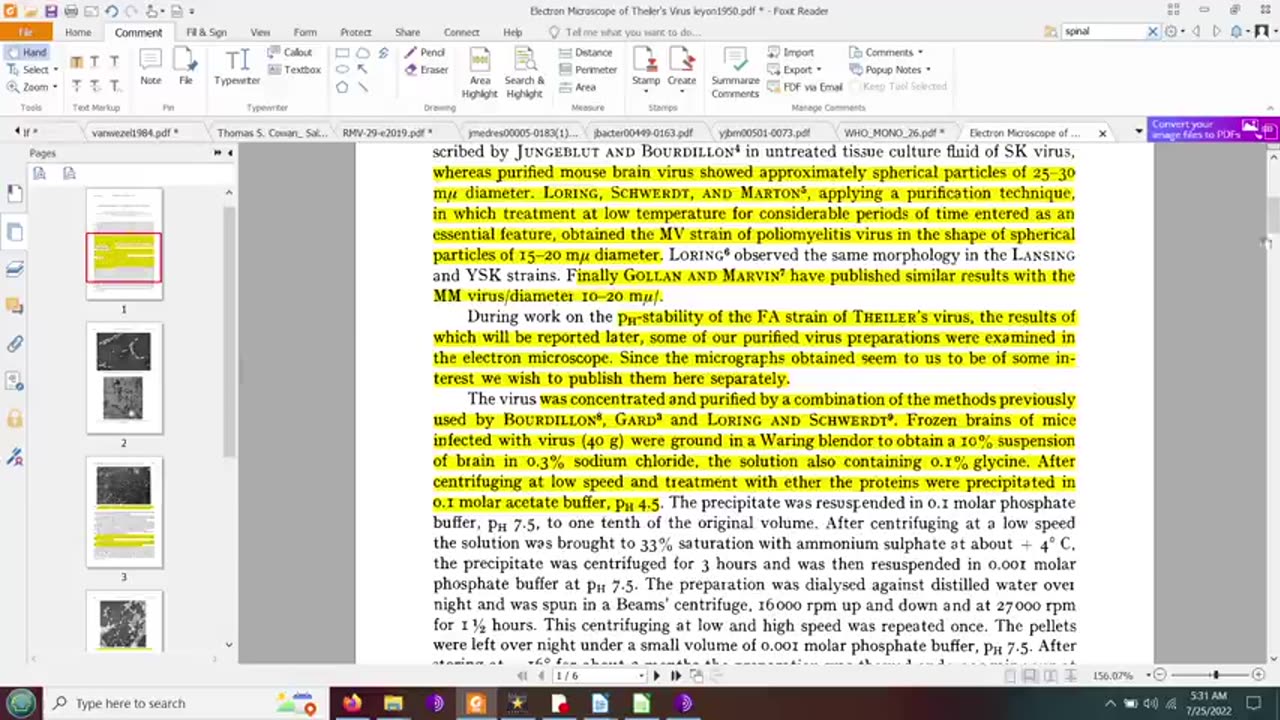Switch to the View ribbon tab
Screen dimensions: 1280x720
(260, 32)
